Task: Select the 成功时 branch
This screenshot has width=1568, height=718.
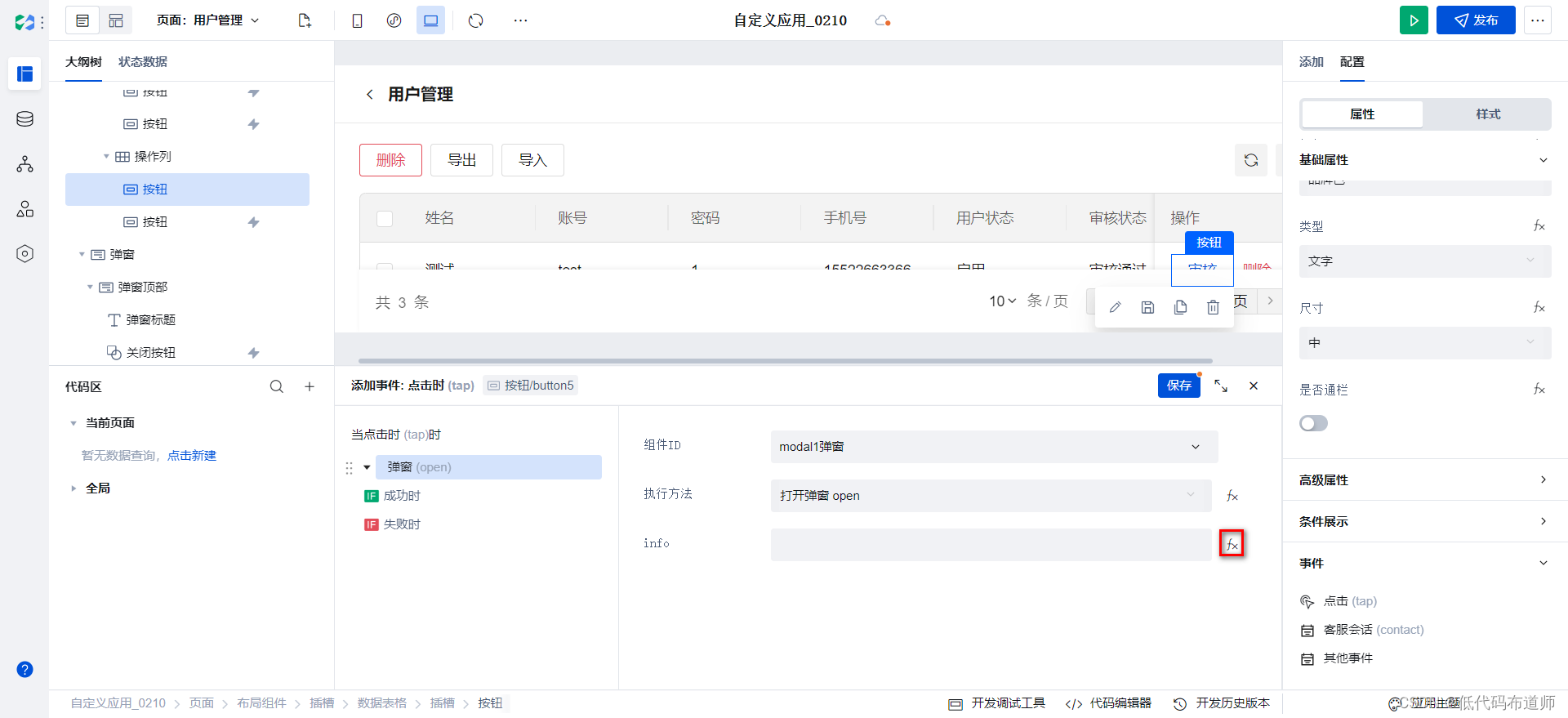Action: pyautogui.click(x=392, y=496)
